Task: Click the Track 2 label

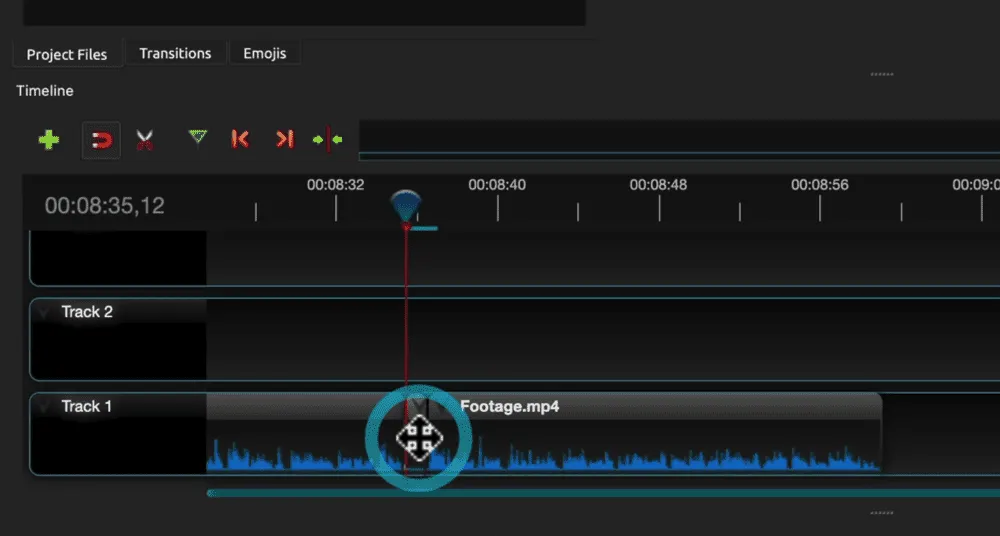Action: (x=87, y=312)
